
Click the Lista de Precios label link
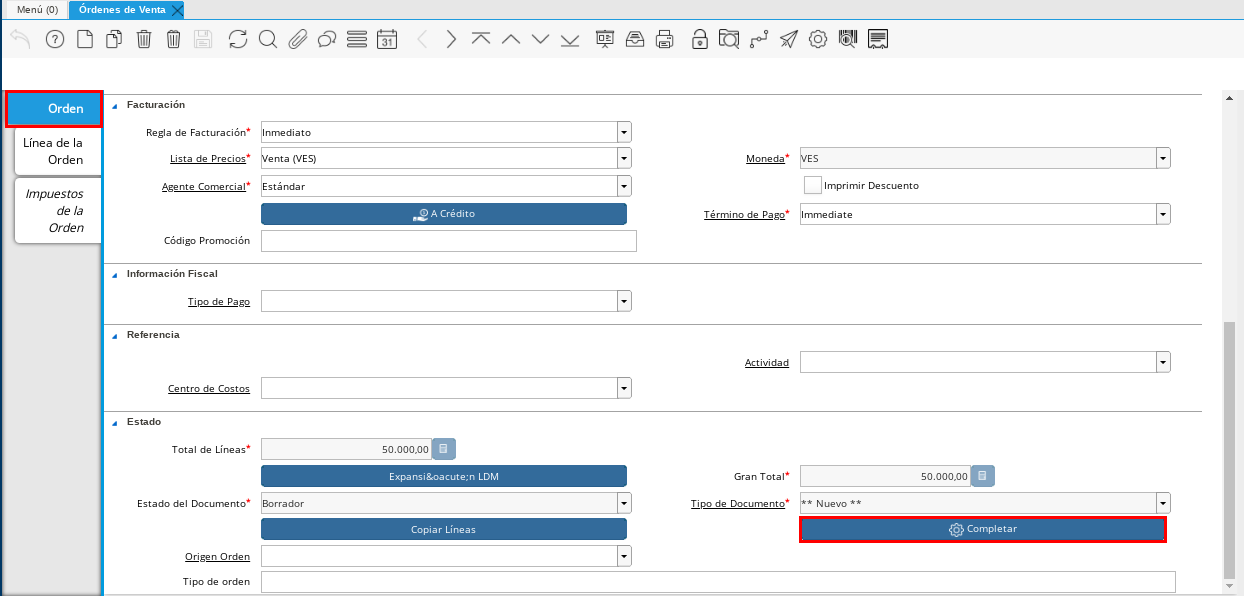click(207, 158)
